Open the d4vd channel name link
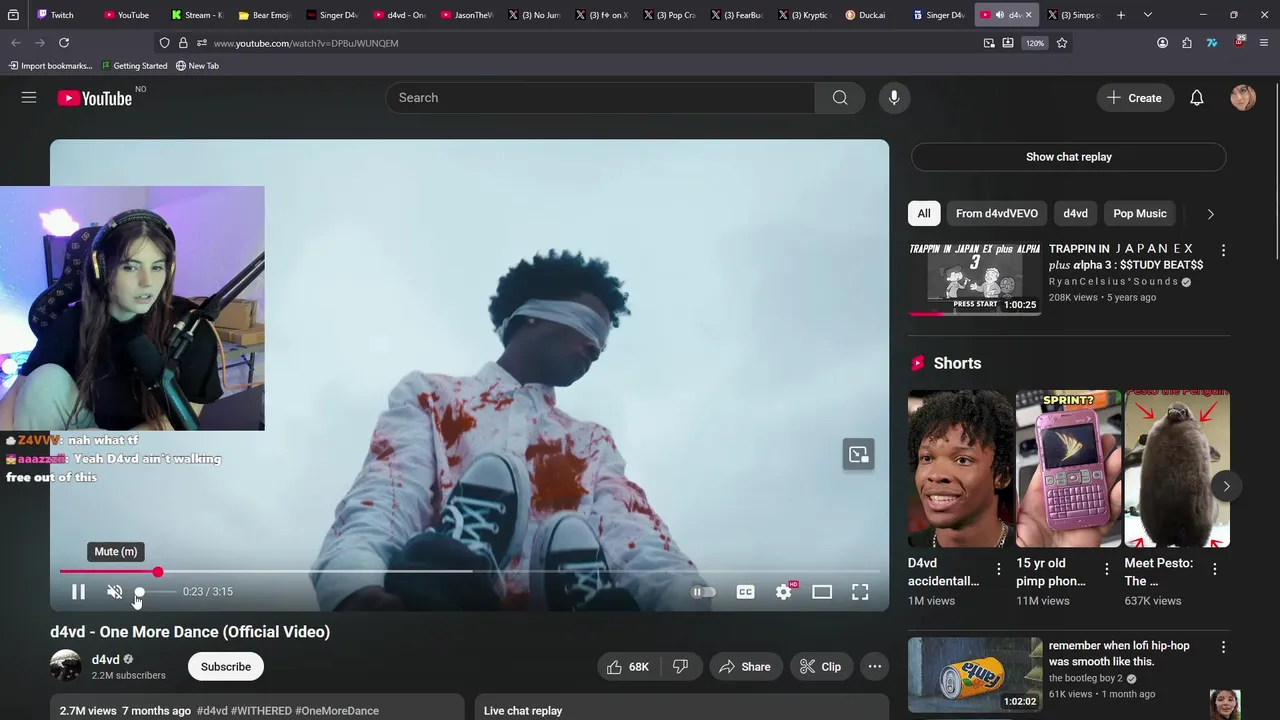The image size is (1280, 720). tap(106, 660)
